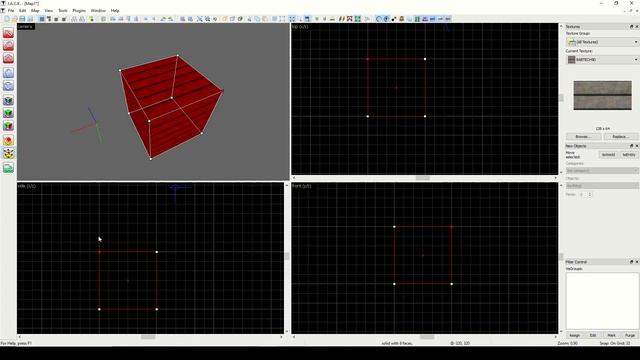This screenshot has height=360, width=640.
Task: Toggle the 2D grid toolbar button
Action: pos(42,19)
